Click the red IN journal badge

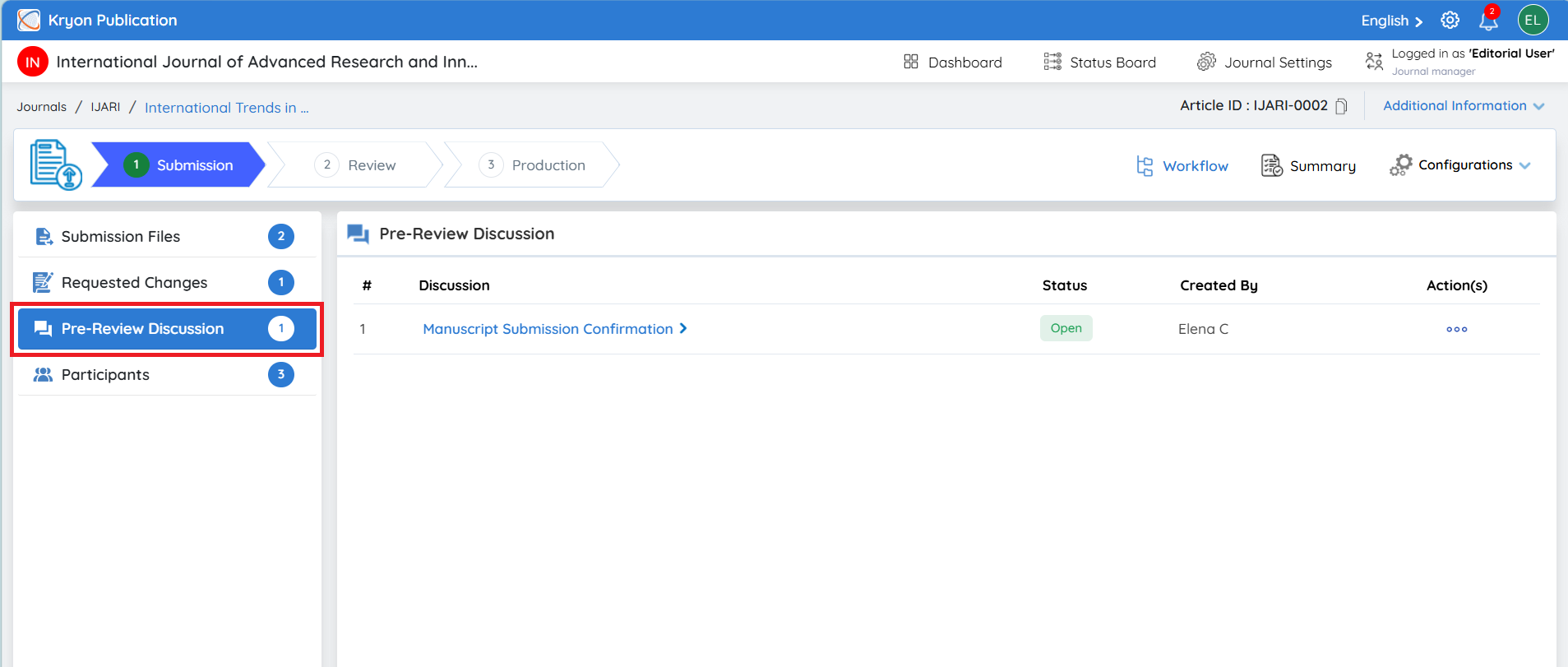33,62
